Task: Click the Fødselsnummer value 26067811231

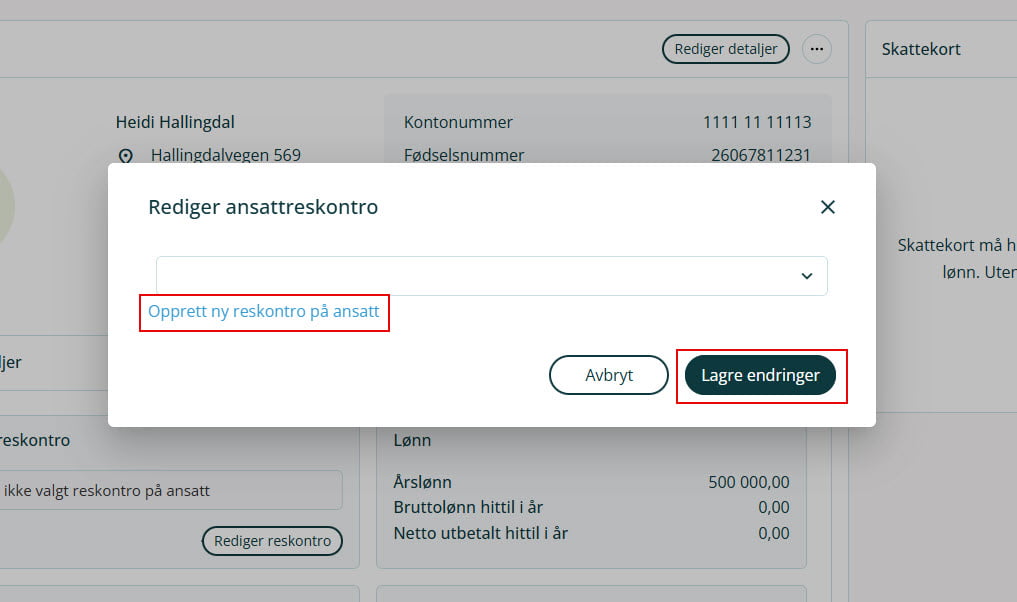Action: click(760, 155)
